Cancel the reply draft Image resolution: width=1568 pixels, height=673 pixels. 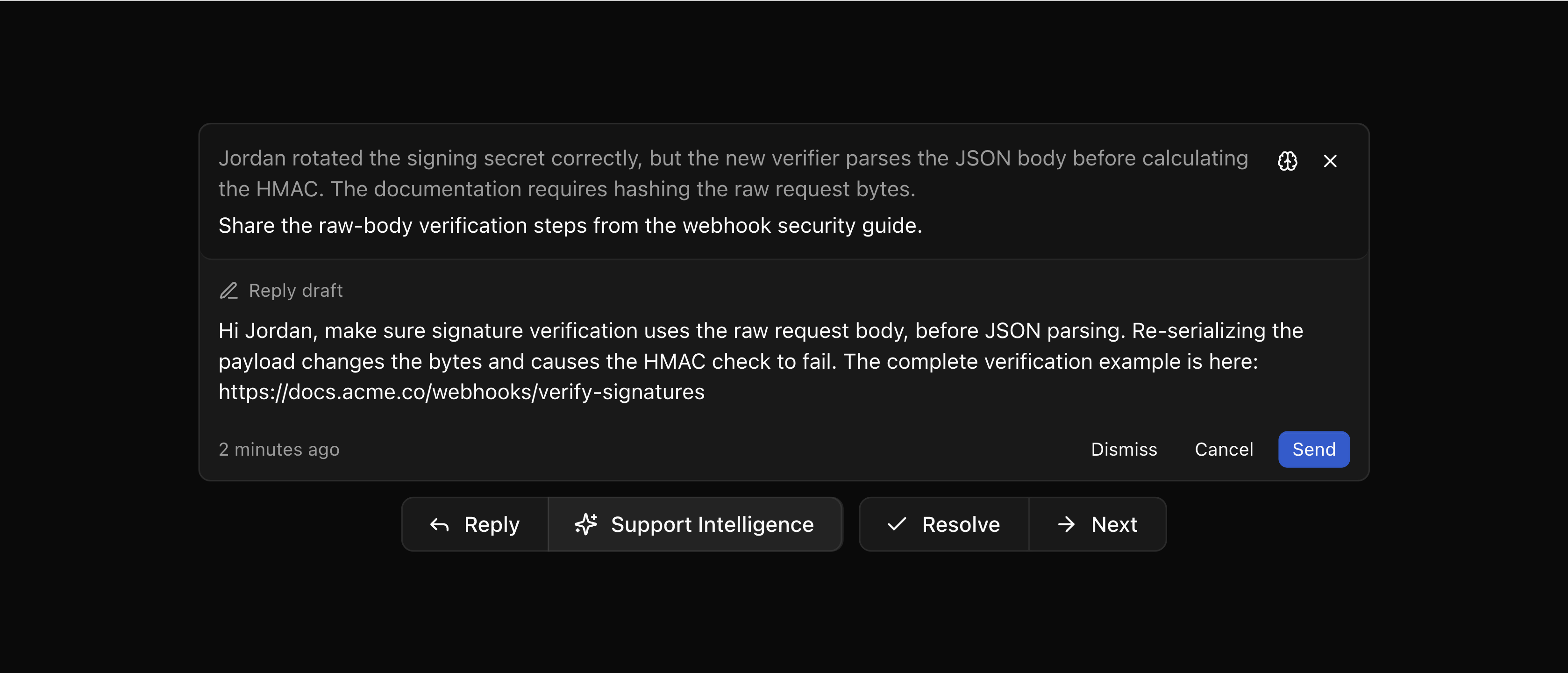click(1224, 450)
